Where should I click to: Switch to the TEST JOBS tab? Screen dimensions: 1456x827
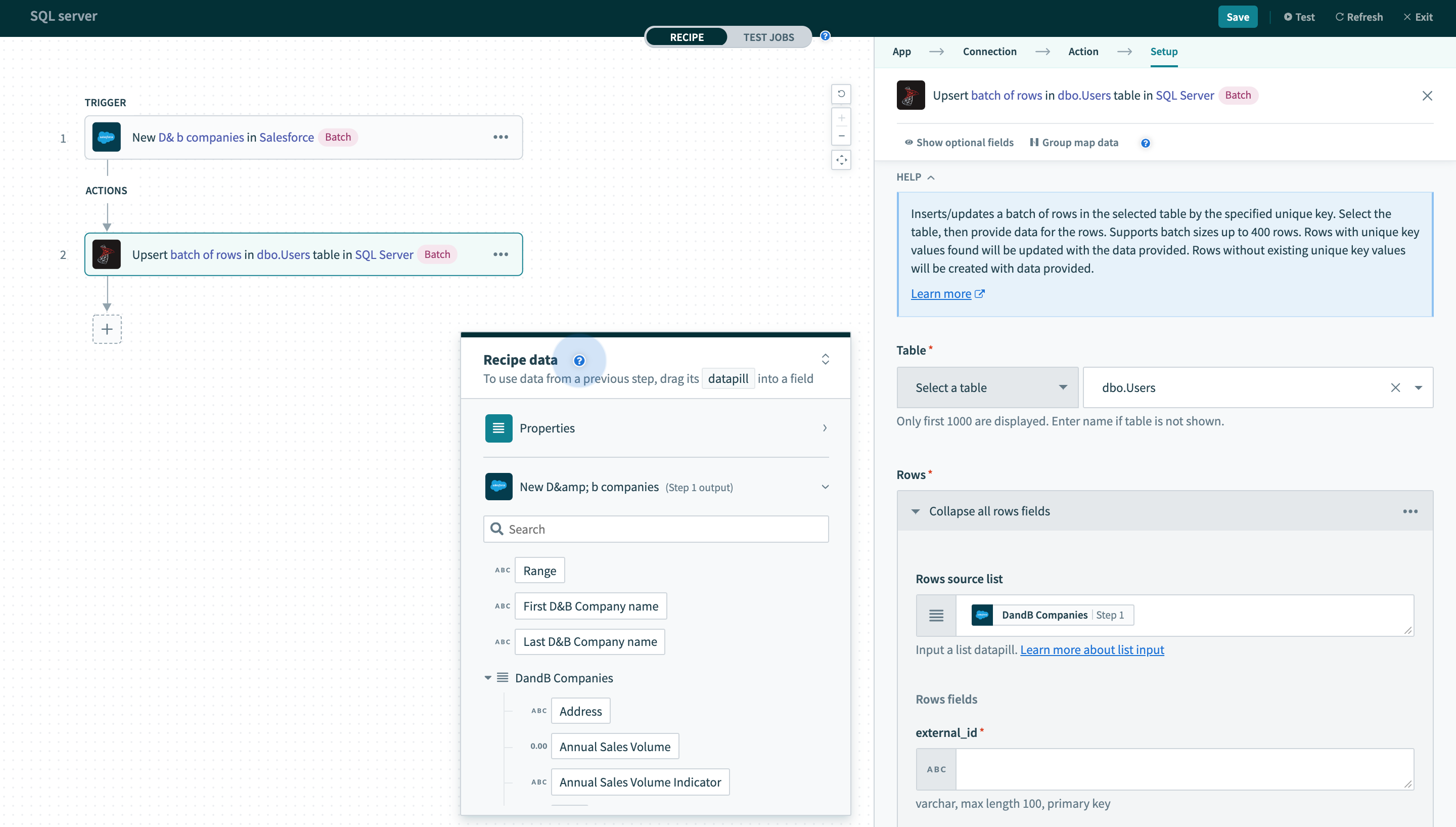[x=769, y=37]
